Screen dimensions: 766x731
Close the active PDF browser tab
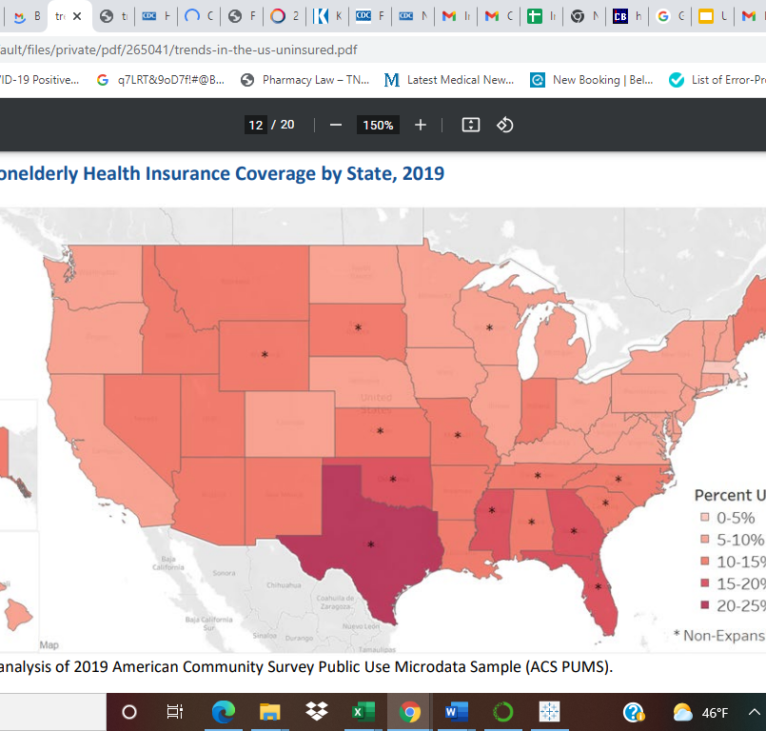coord(77,16)
